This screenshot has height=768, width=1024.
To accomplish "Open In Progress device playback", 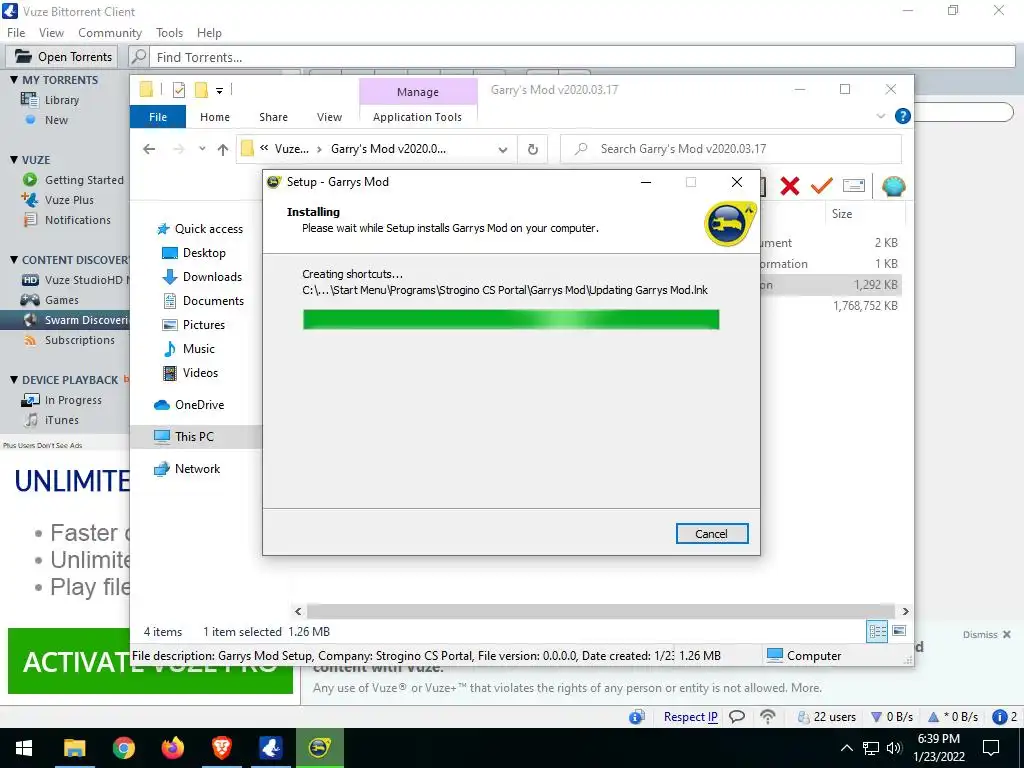I will click(x=72, y=400).
